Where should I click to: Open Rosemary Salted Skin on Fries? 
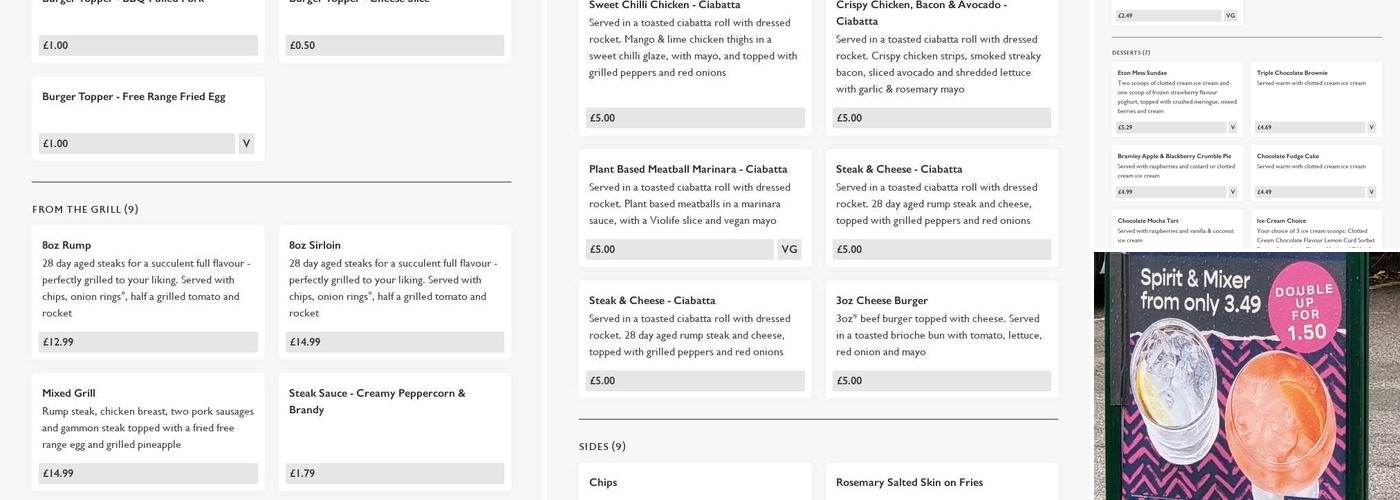pos(909,482)
